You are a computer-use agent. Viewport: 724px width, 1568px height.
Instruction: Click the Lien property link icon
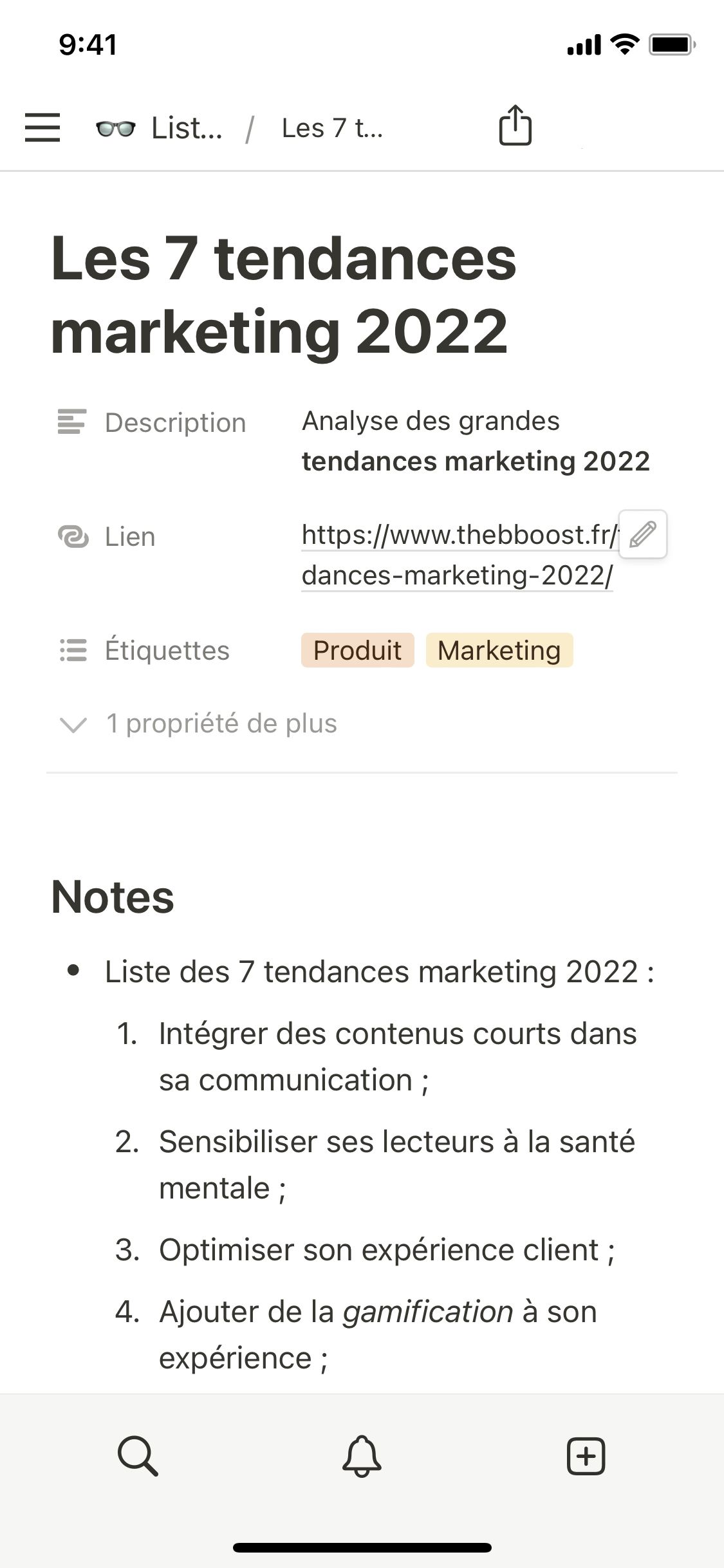pos(73,536)
